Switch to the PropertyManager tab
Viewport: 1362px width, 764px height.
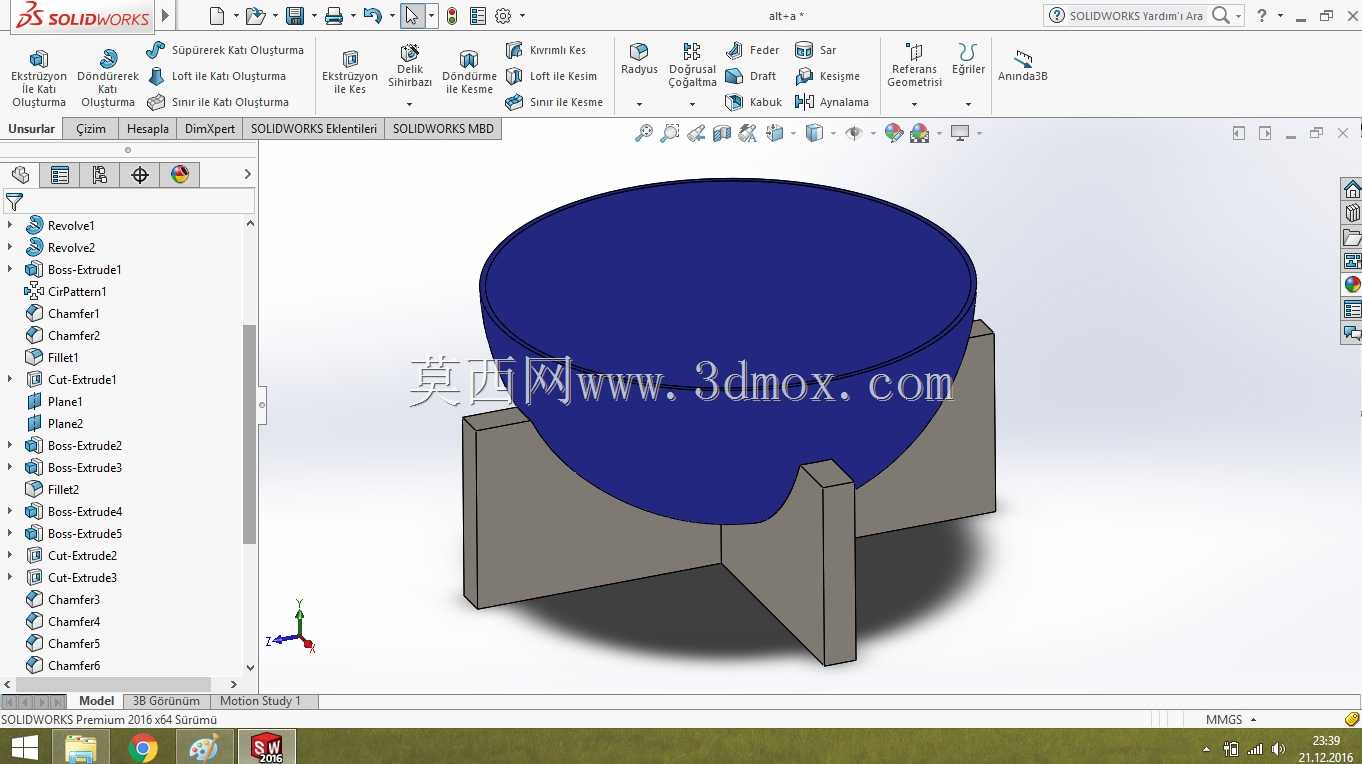tap(60, 175)
